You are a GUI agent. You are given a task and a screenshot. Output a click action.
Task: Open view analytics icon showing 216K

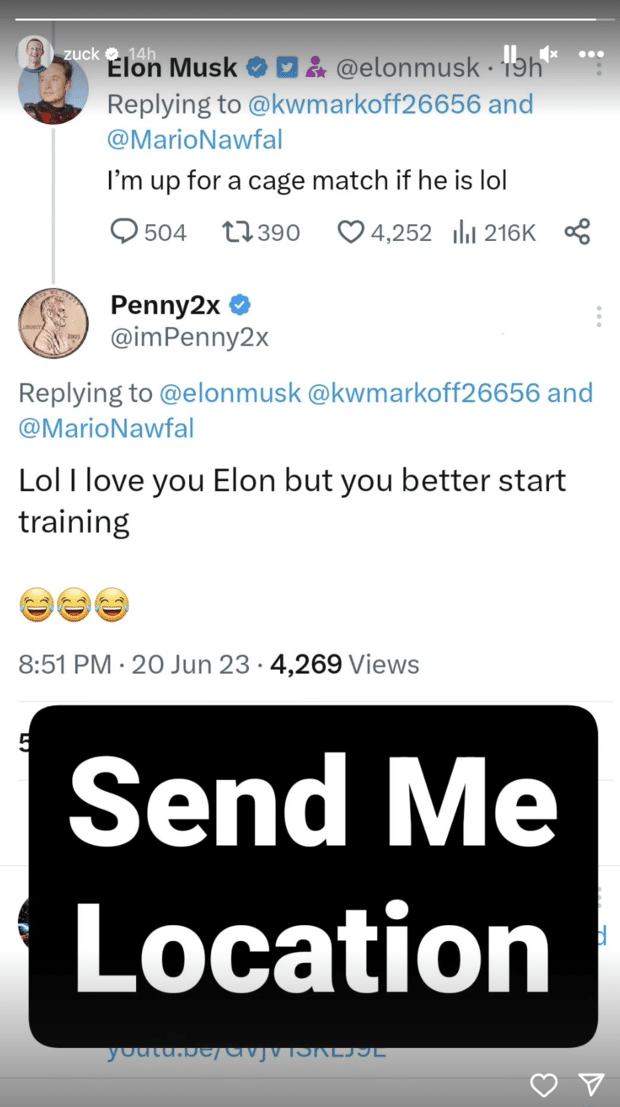coord(464,232)
